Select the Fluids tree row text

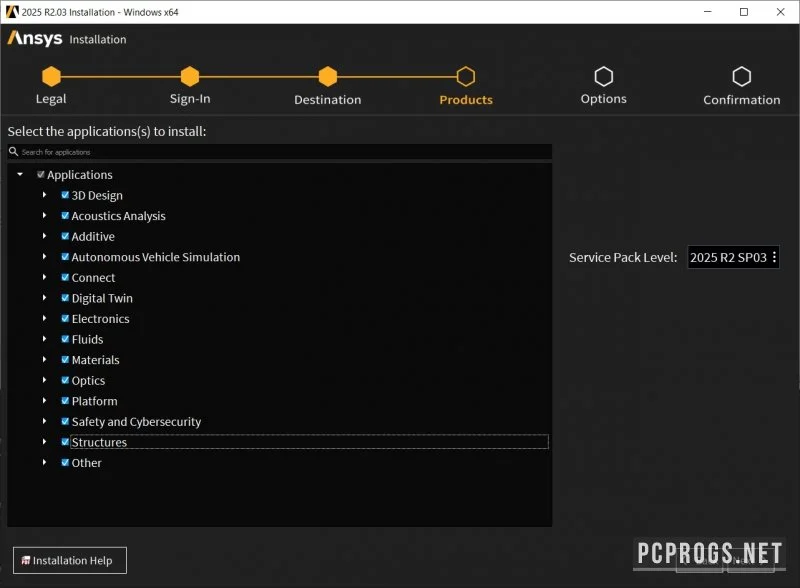coord(87,339)
